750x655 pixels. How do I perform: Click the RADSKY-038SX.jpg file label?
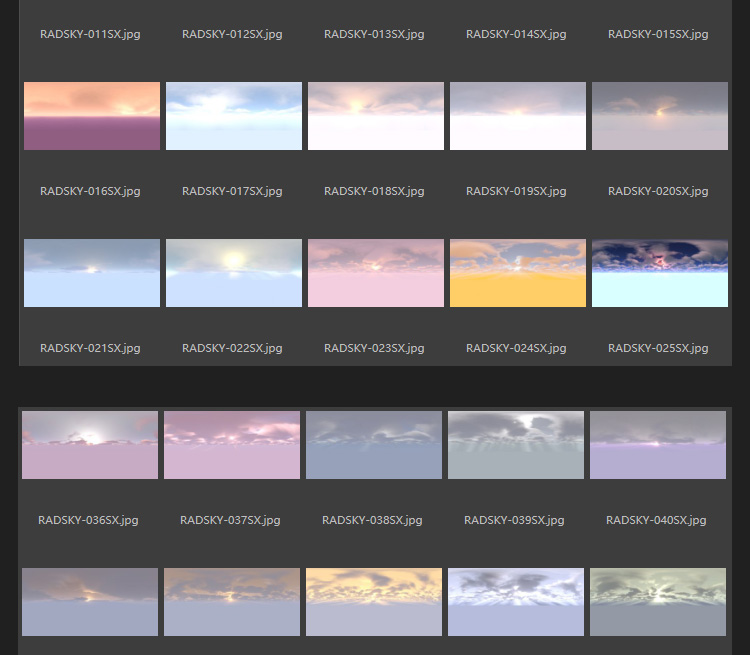(x=372, y=520)
